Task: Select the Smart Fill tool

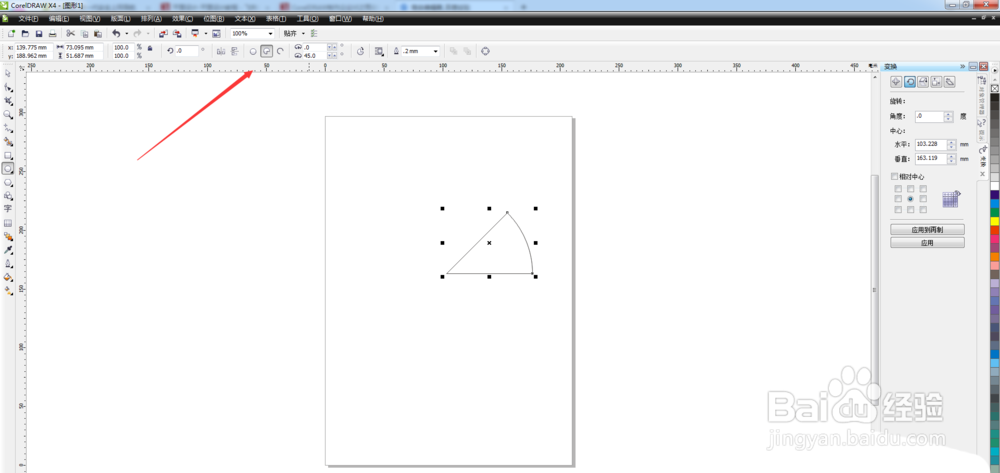Action: tap(8, 142)
